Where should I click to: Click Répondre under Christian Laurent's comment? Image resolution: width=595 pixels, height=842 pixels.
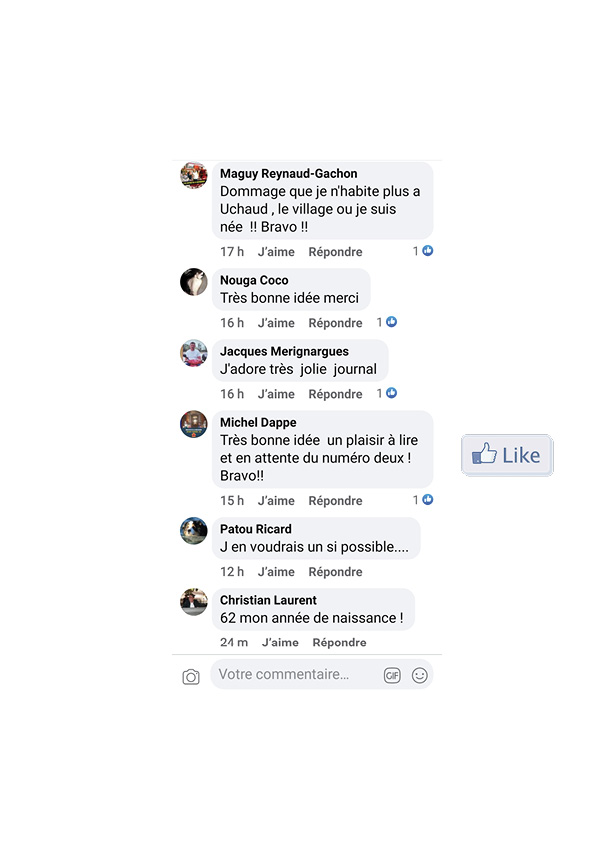coord(339,643)
